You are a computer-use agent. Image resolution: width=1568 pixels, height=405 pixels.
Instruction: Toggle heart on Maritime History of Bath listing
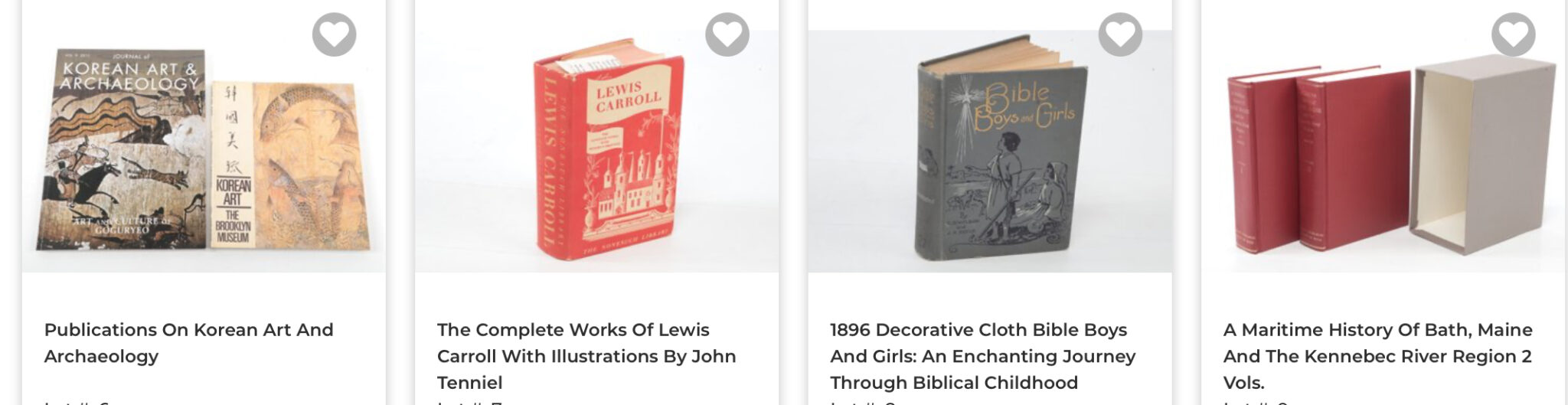coord(1514,34)
